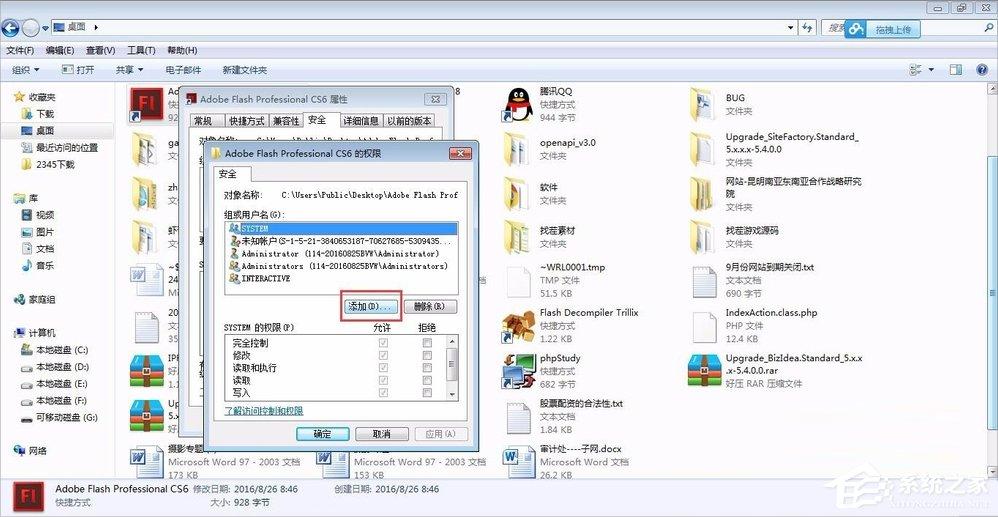The height and width of the screenshot is (517, 998).
Task: Open the 编辑(E) menu
Action: point(60,50)
